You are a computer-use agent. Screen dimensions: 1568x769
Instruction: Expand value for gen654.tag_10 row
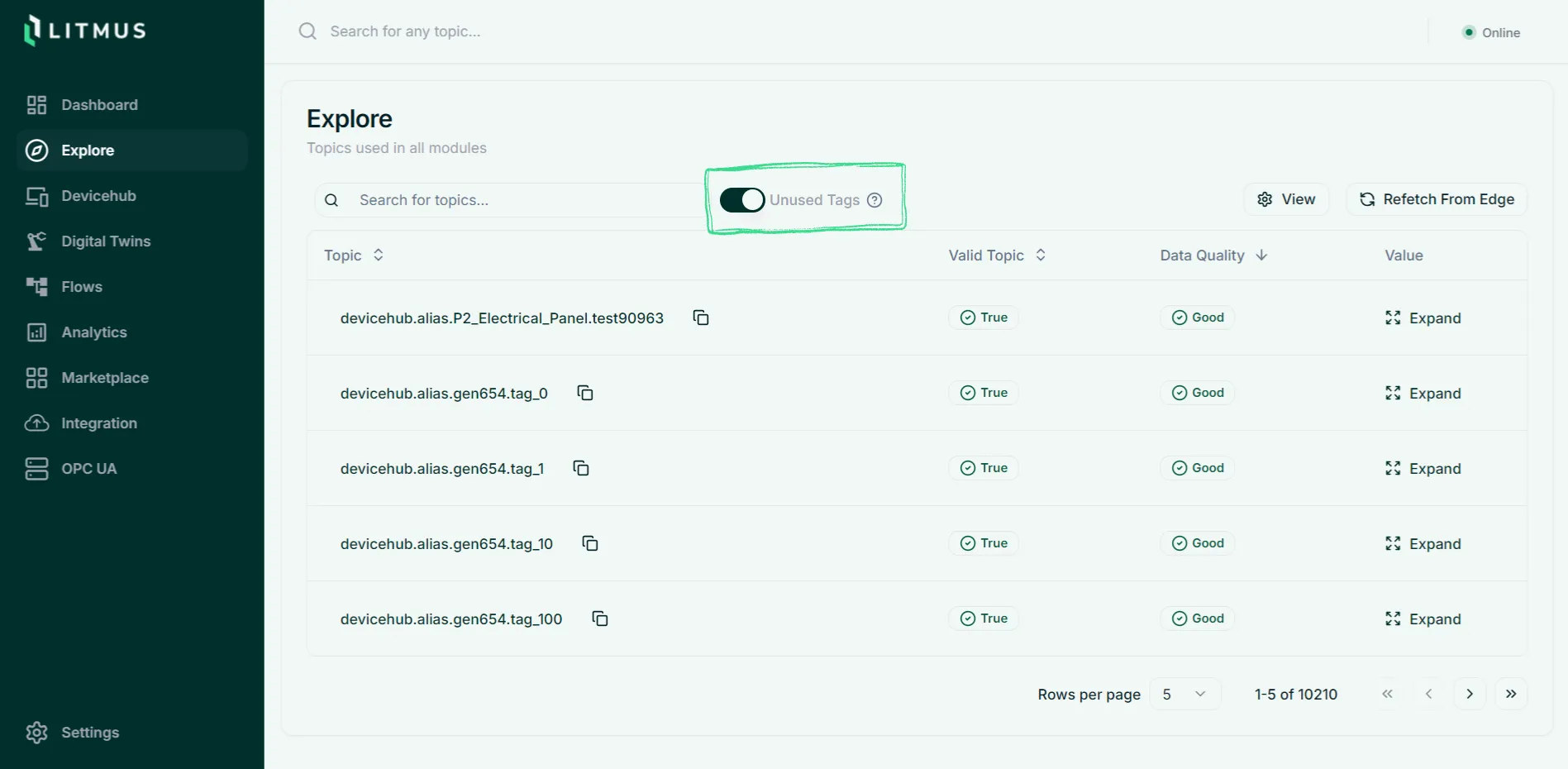[x=1423, y=544]
